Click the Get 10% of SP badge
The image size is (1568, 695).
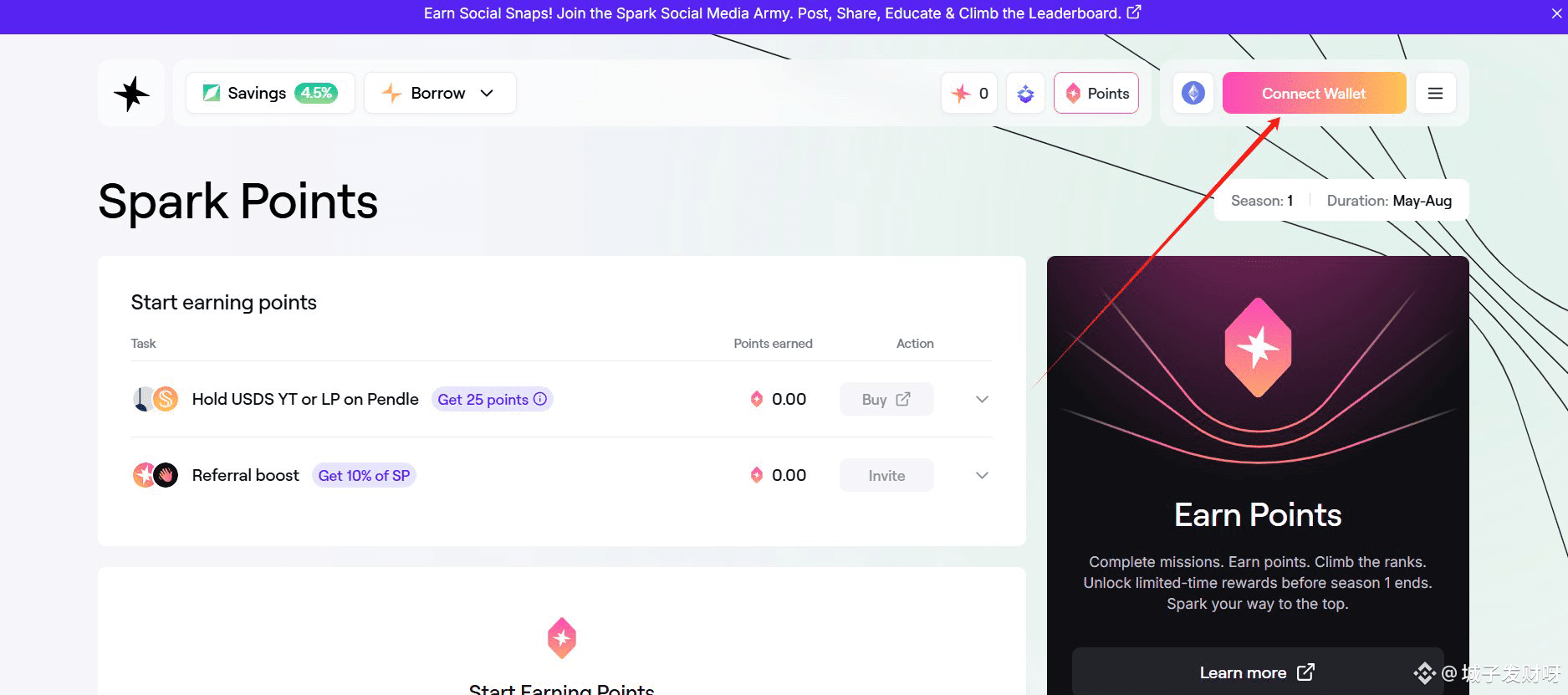click(x=364, y=475)
